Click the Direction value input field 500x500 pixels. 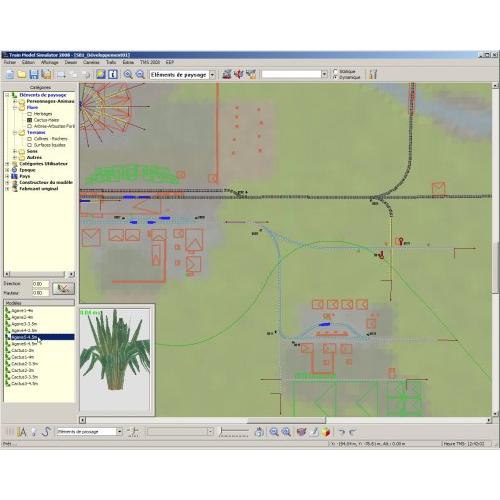coord(40,284)
